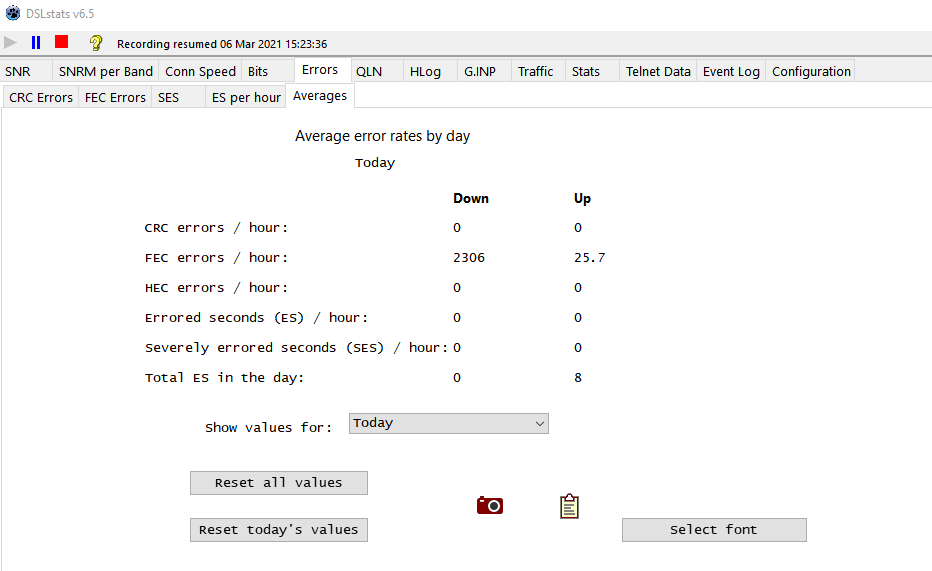The image size is (932, 571).
Task: Click the Reset all values button
Action: 279,483
